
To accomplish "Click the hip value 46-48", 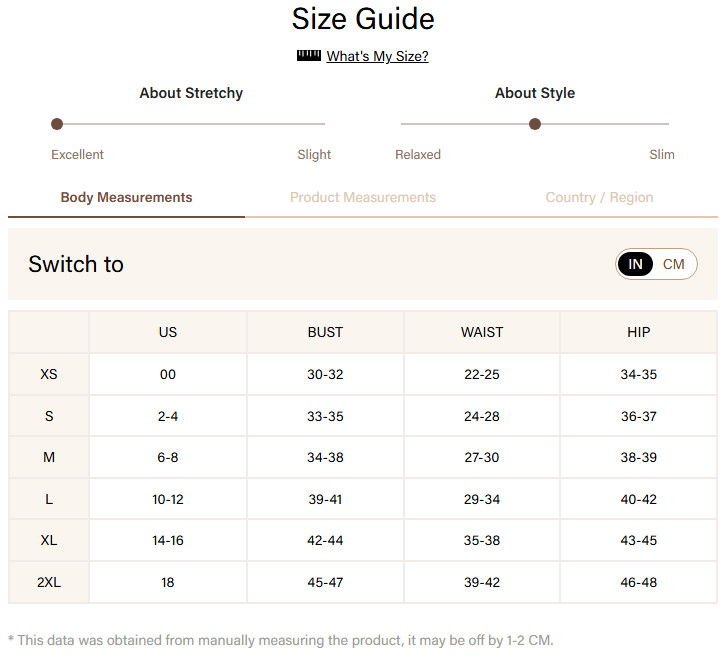I will point(639,582).
